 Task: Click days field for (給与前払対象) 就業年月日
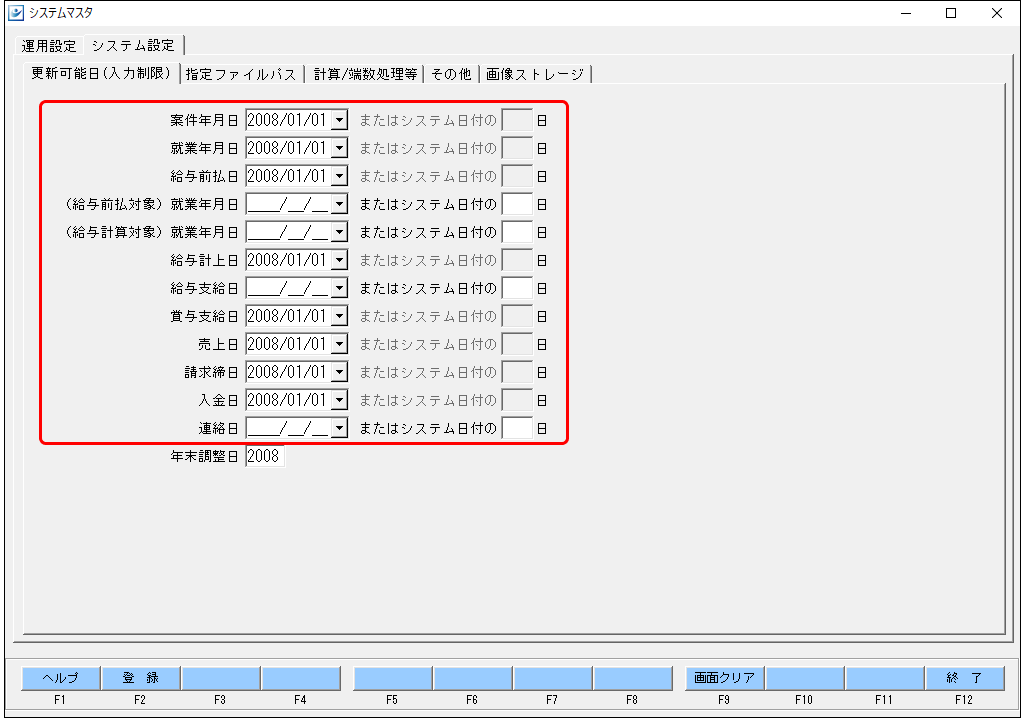click(517, 204)
